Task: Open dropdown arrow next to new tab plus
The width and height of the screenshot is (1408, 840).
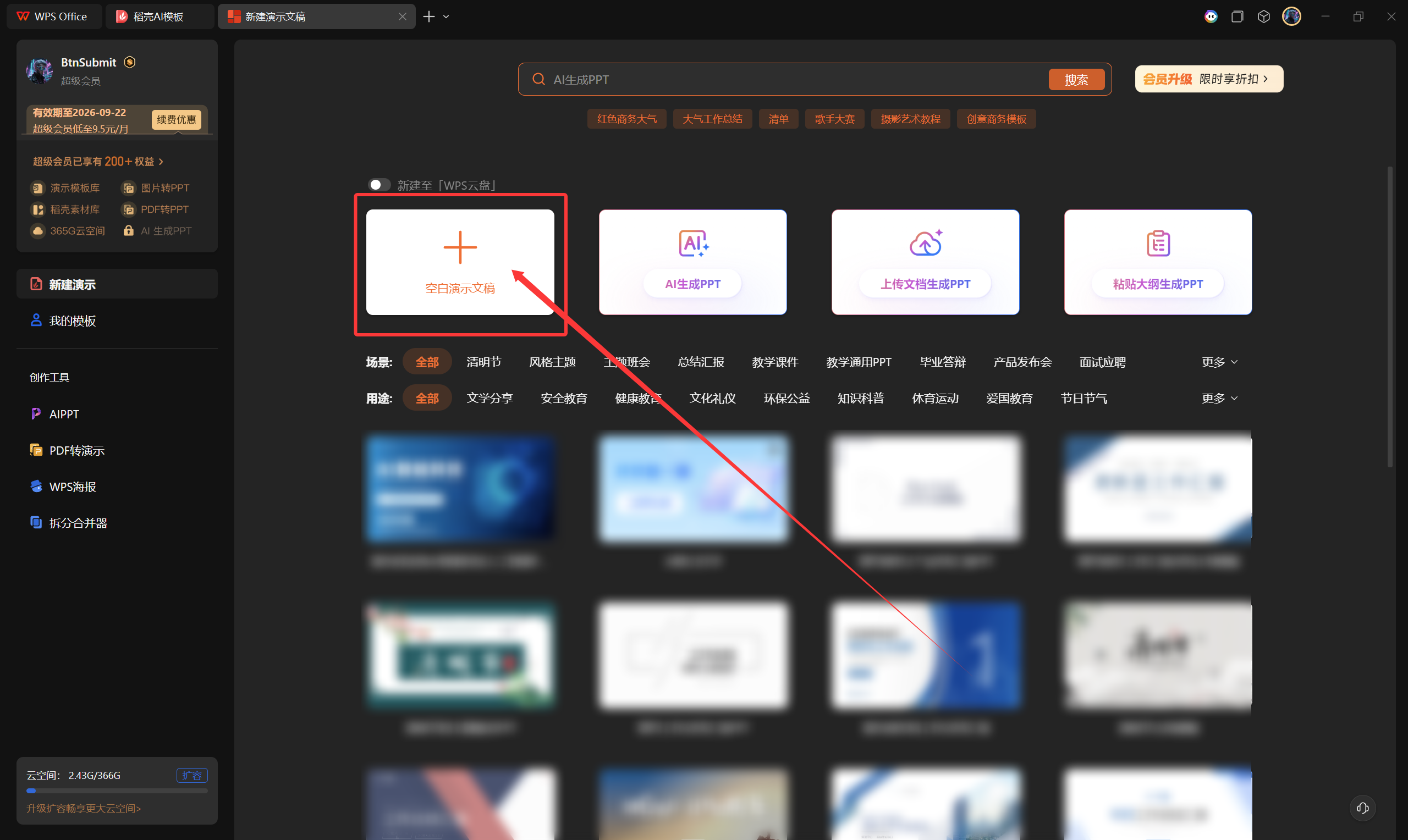Action: coord(446,17)
